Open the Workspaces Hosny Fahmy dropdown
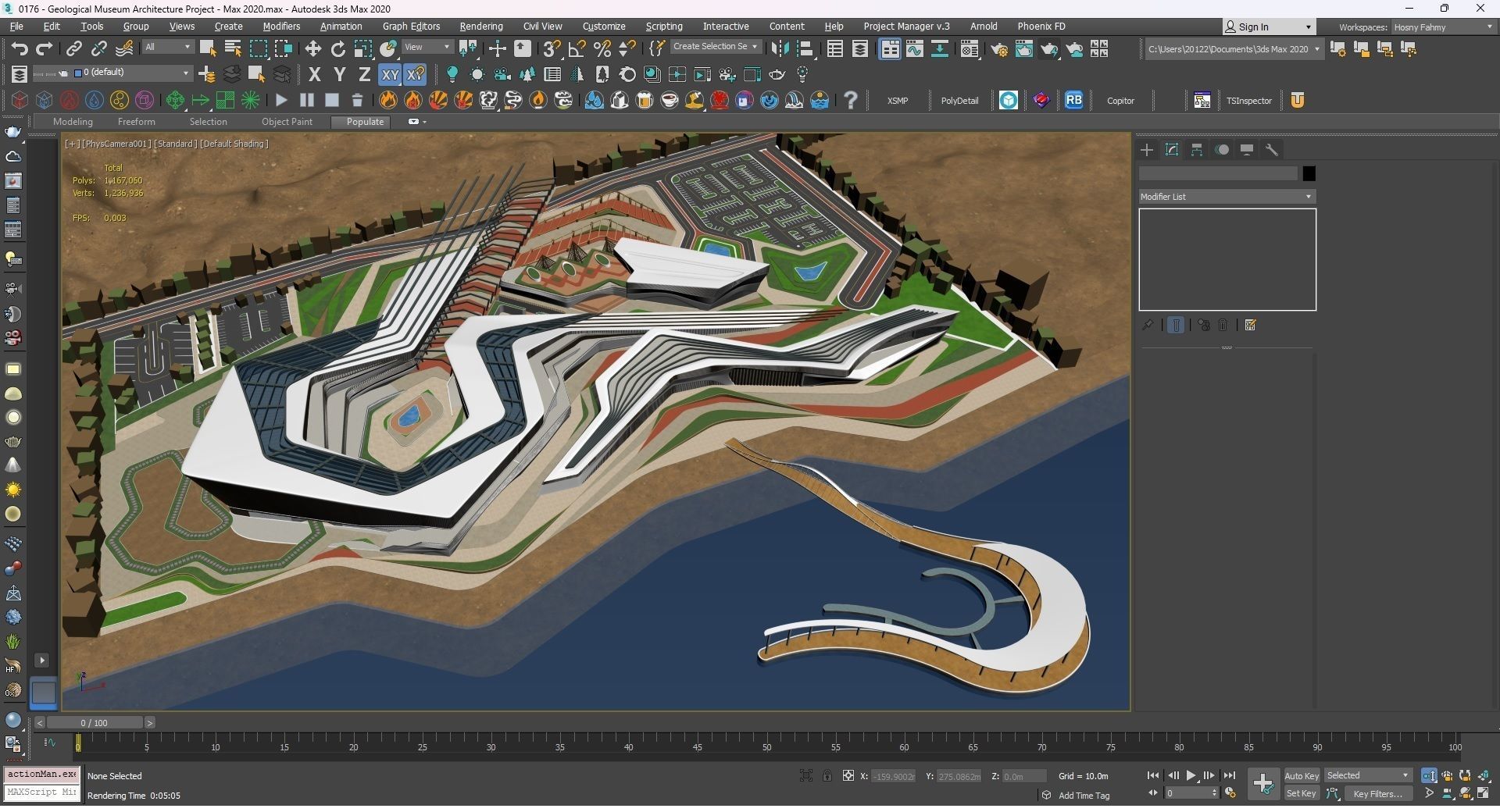The height and width of the screenshot is (812, 1500). tap(1444, 27)
